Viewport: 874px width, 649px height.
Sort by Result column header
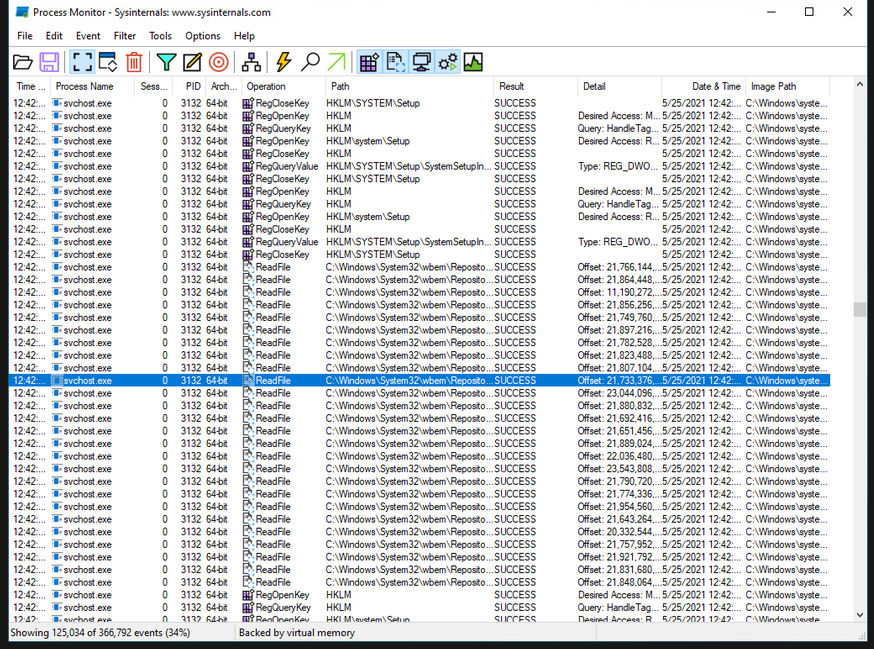pos(536,86)
